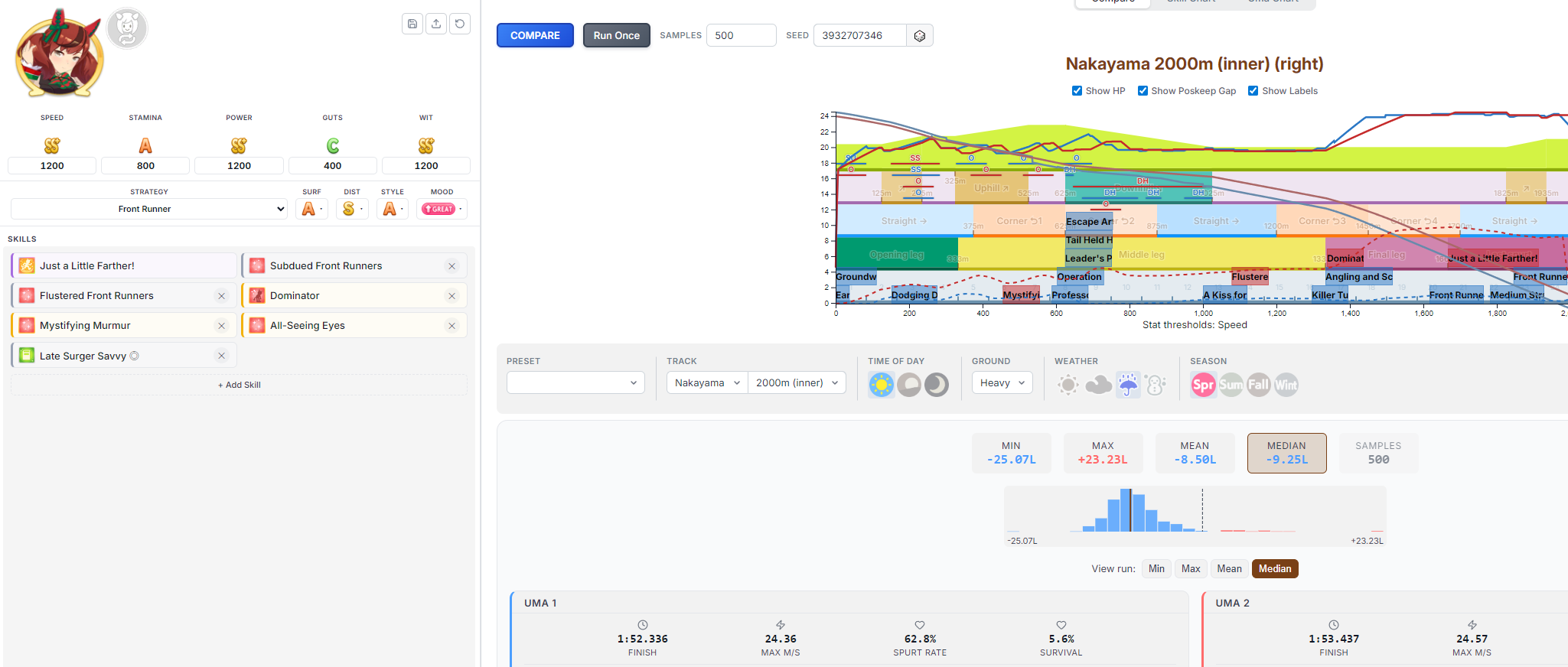View the Min run
The image size is (1568, 667).
(1156, 569)
